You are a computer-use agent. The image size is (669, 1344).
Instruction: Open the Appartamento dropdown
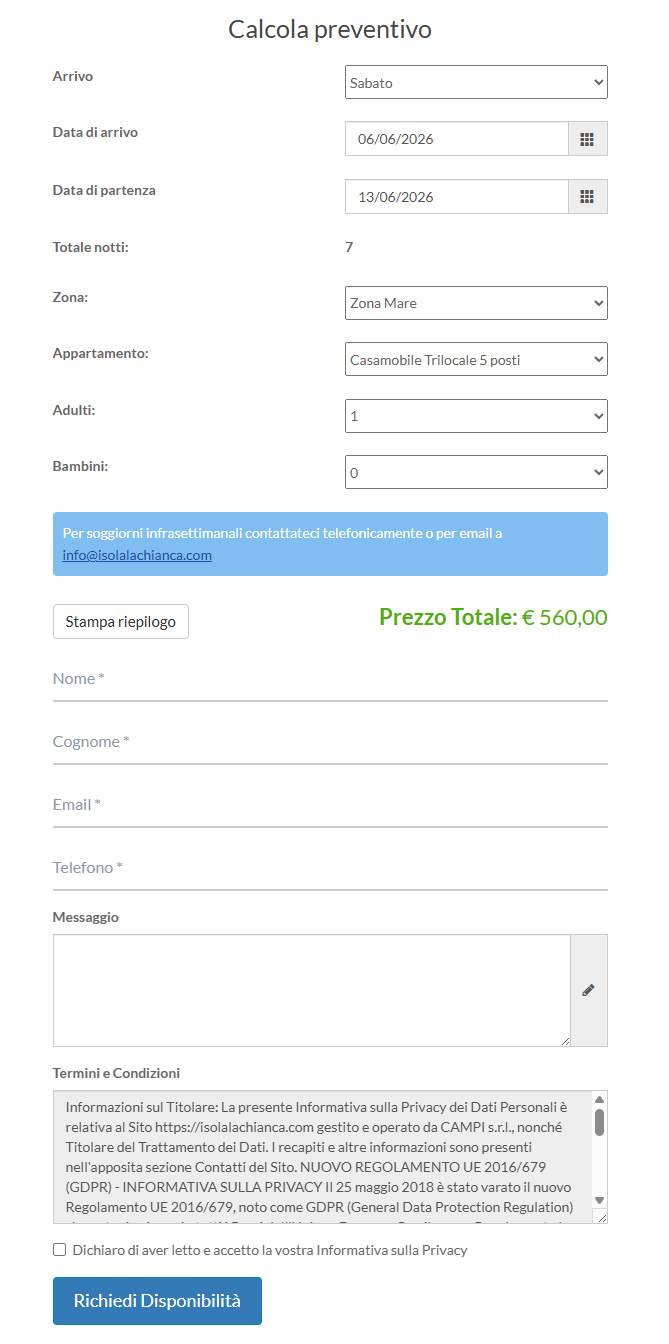pyautogui.click(x=476, y=359)
